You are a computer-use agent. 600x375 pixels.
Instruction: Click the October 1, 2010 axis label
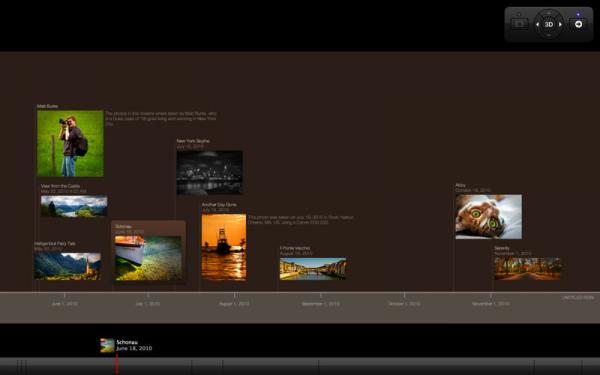point(404,304)
